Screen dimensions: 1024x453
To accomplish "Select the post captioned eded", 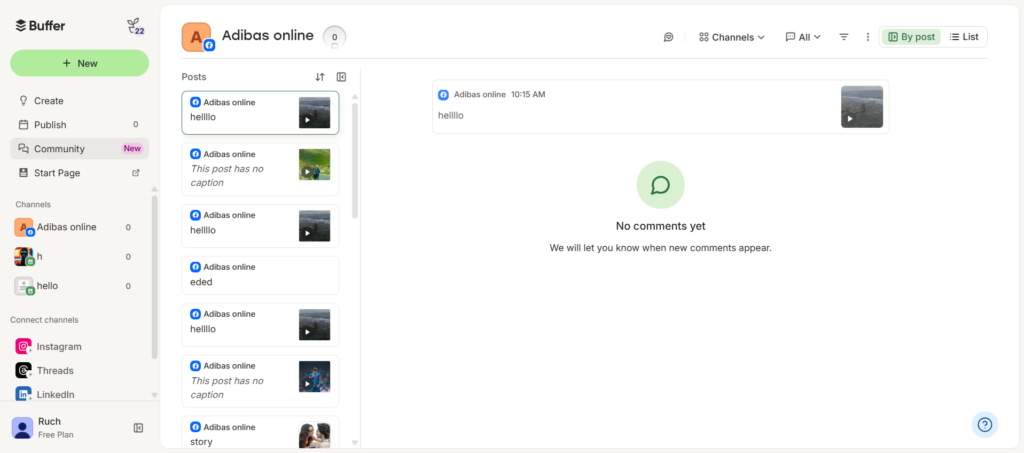I will [x=260, y=275].
